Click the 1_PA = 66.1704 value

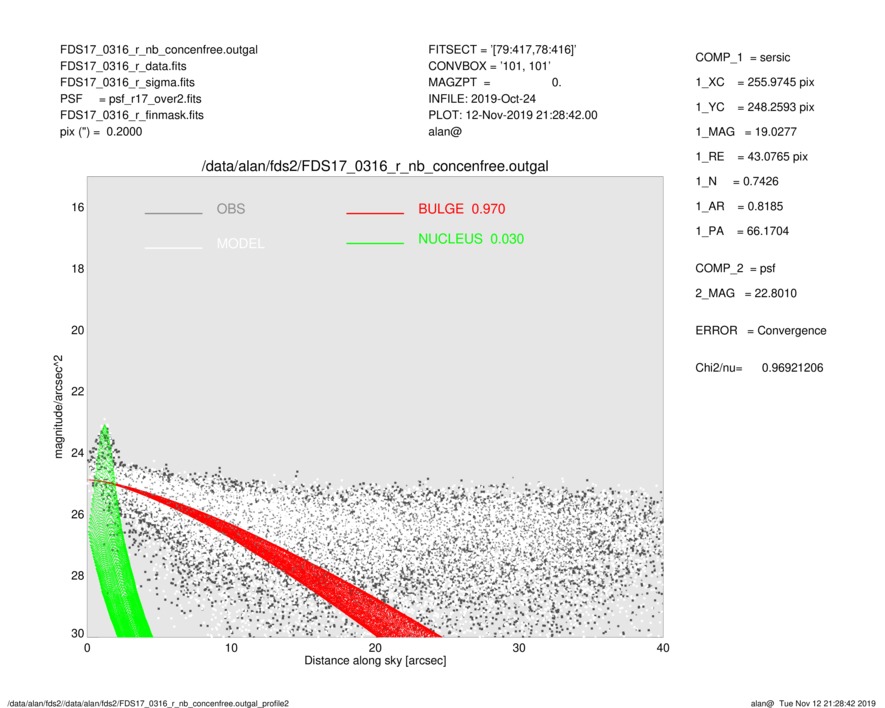742,231
